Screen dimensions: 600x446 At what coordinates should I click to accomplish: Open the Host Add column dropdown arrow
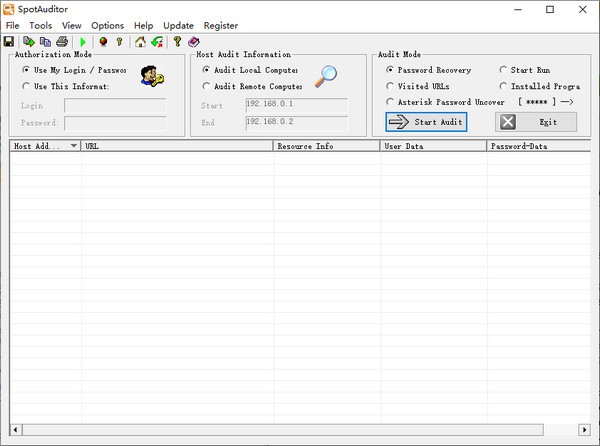tap(73, 146)
